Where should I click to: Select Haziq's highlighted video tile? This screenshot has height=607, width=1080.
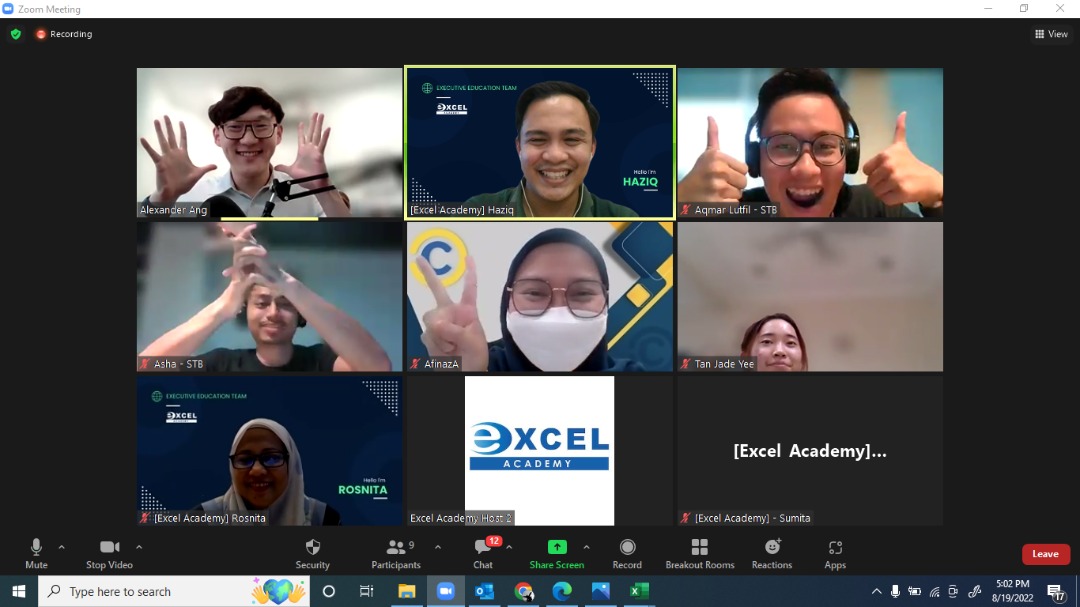point(540,142)
